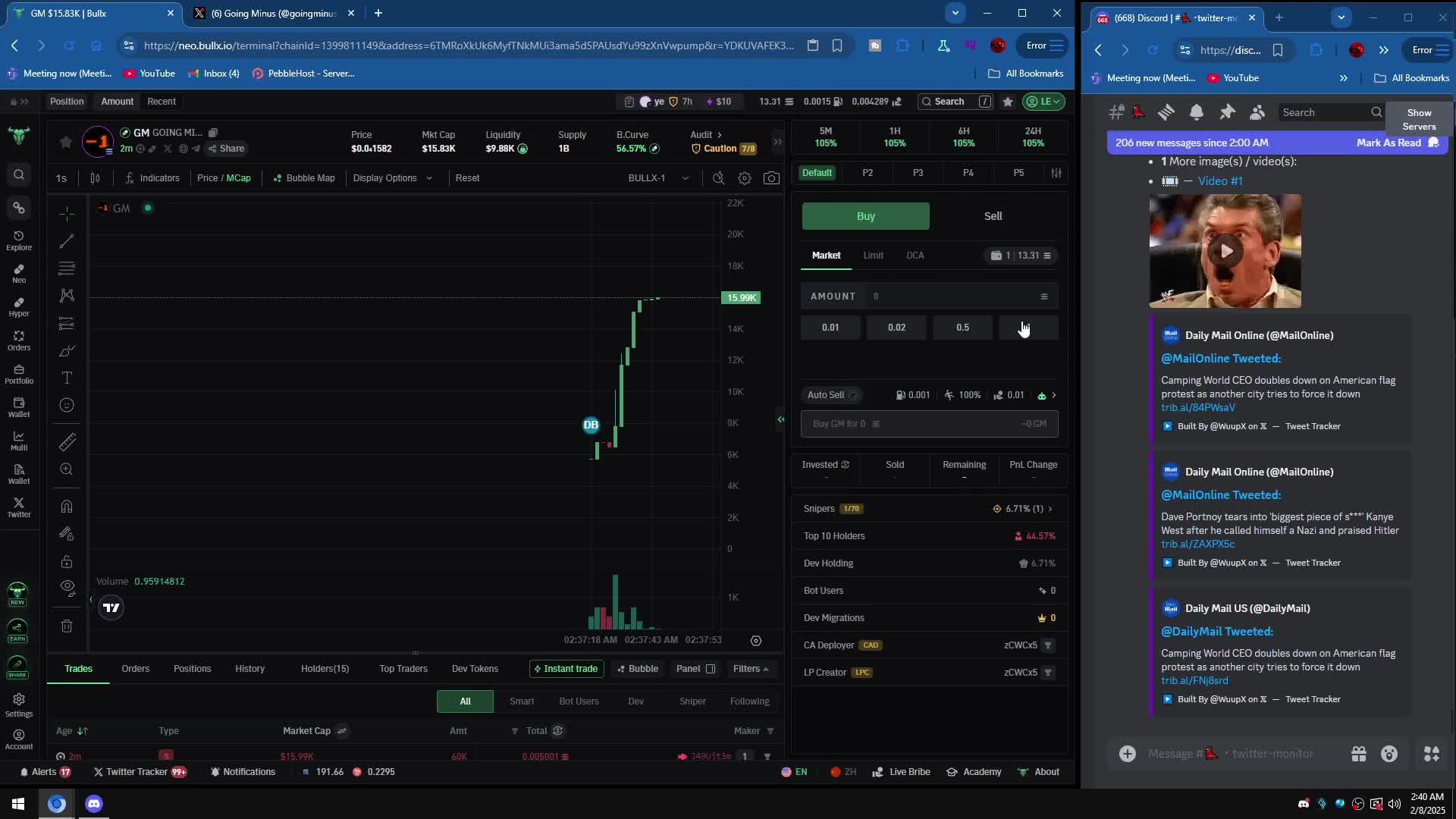Search icon in left sidebar
The height and width of the screenshot is (819, 1456).
[x=19, y=174]
